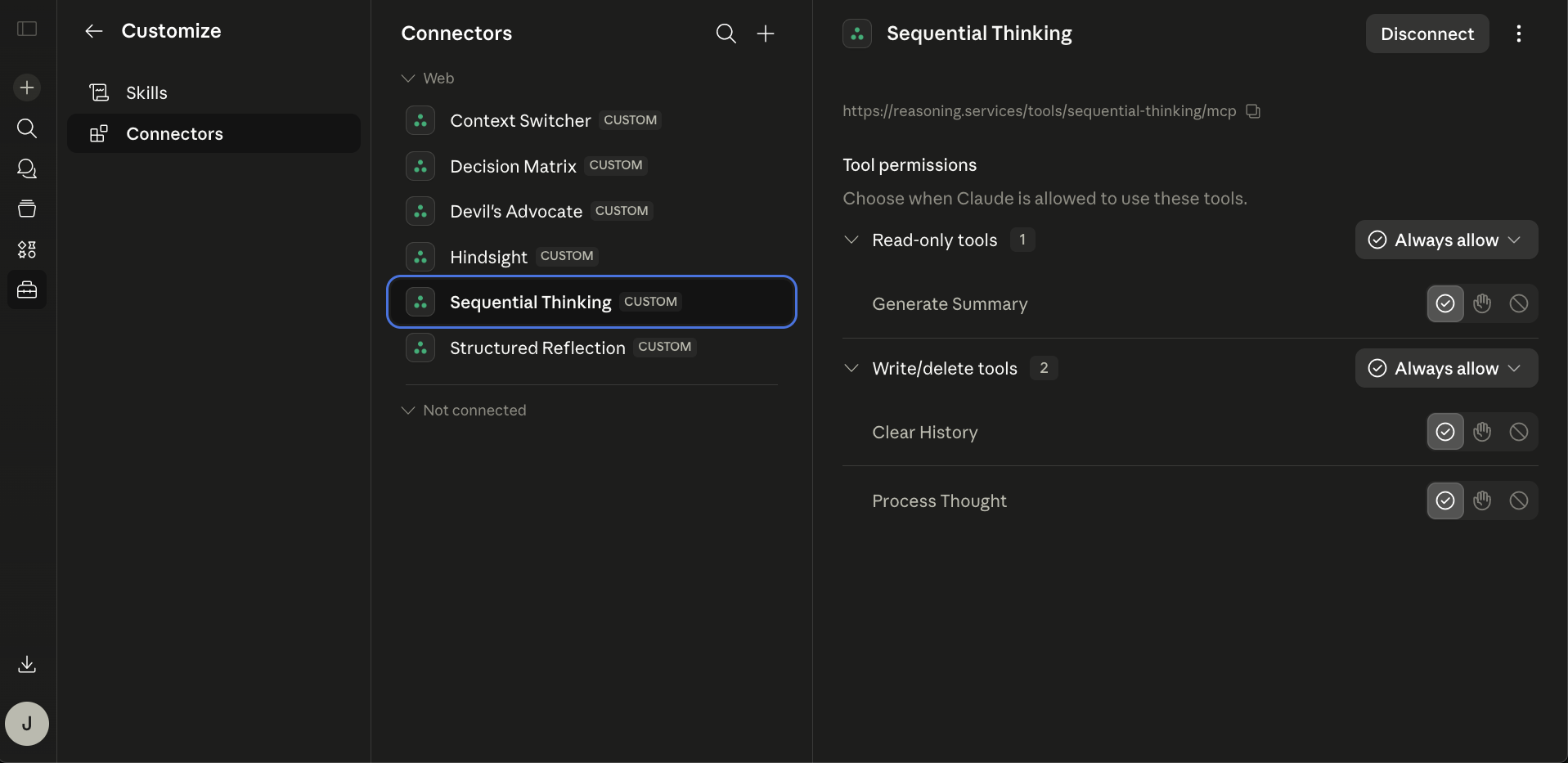
Task: Set Process Thought to always allow
Action: [1445, 500]
